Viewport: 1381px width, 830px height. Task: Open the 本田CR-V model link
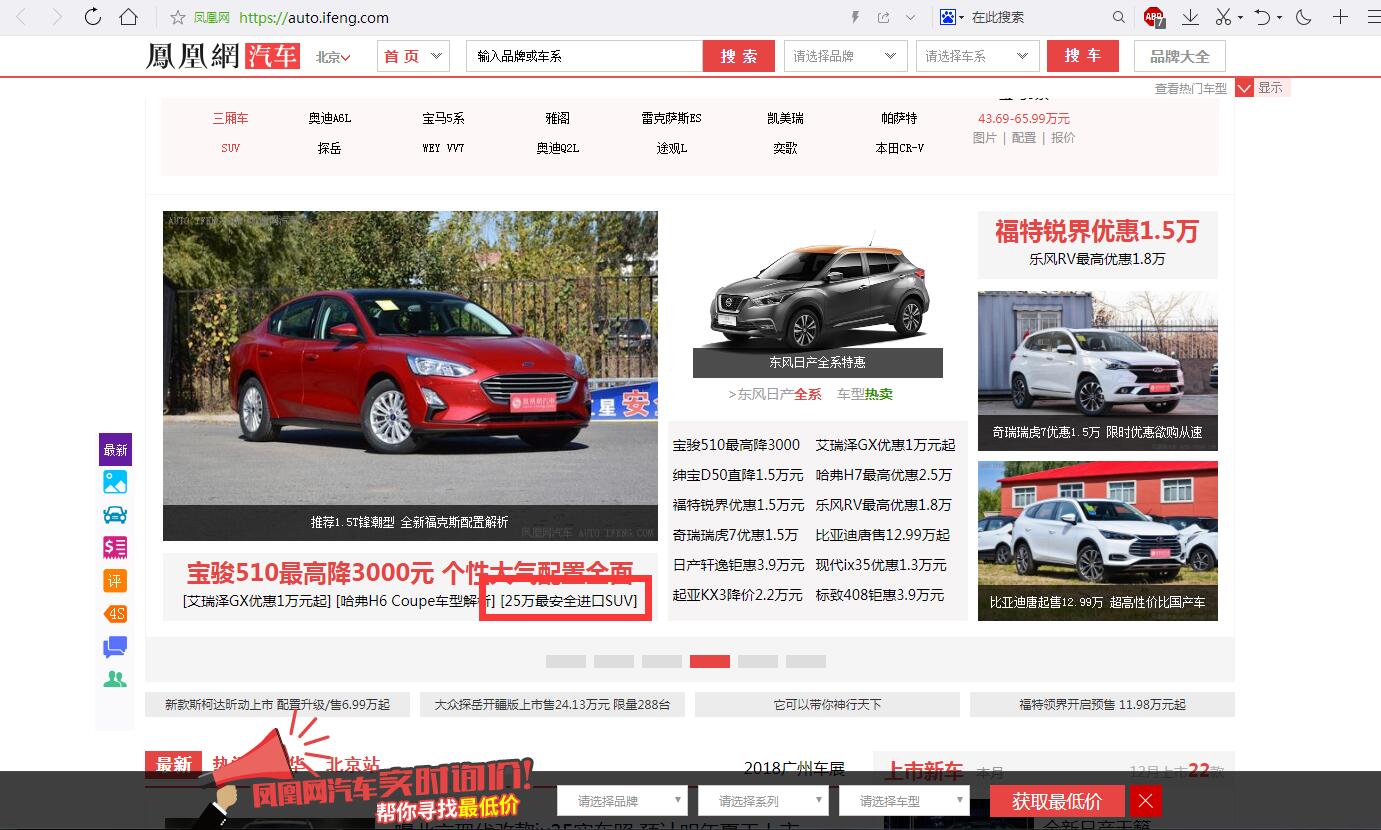tap(900, 148)
